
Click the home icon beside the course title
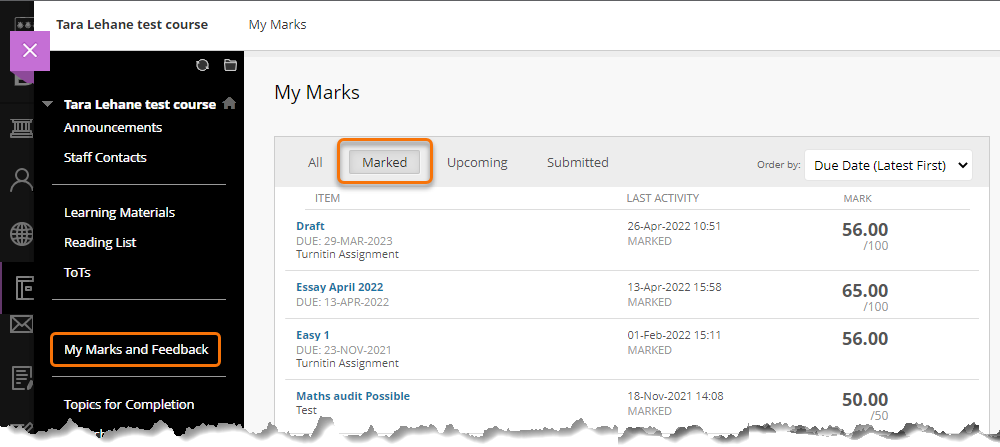pyautogui.click(x=230, y=103)
